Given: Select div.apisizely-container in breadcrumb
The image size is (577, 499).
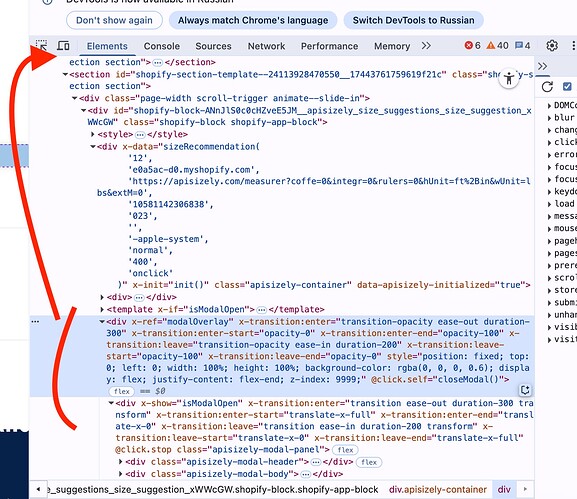Looking at the screenshot, I should (x=438, y=489).
